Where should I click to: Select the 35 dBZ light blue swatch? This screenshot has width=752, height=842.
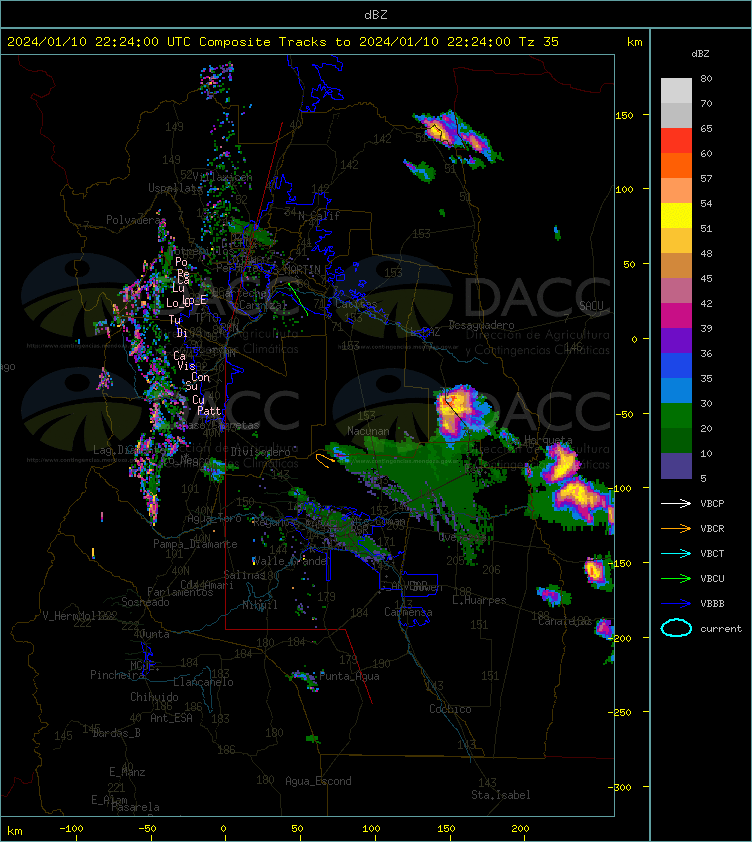676,390
